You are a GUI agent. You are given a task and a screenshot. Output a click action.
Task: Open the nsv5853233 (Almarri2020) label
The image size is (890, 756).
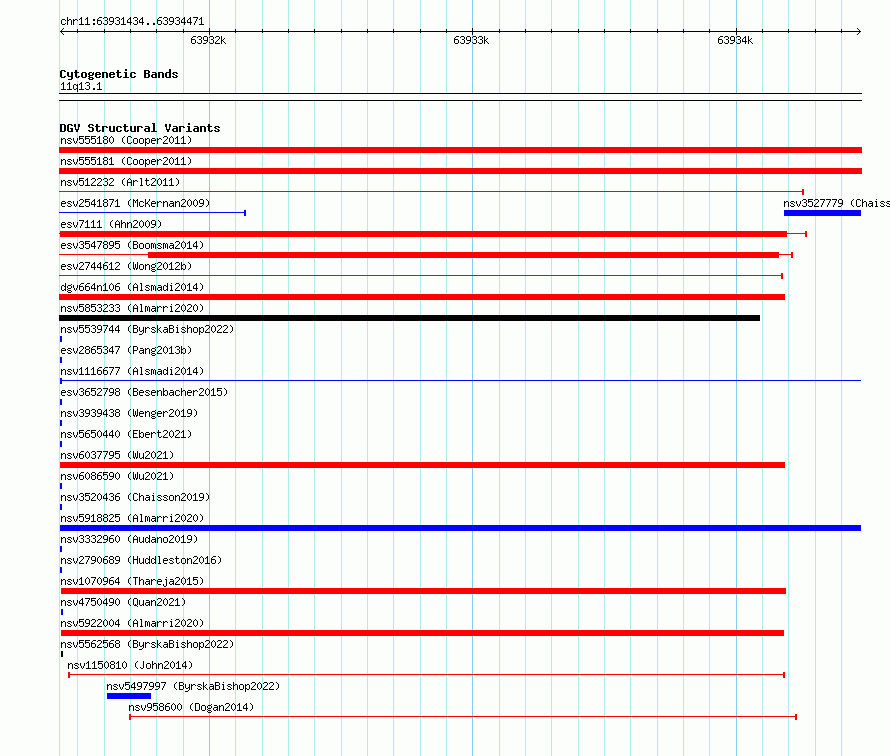[x=132, y=308]
